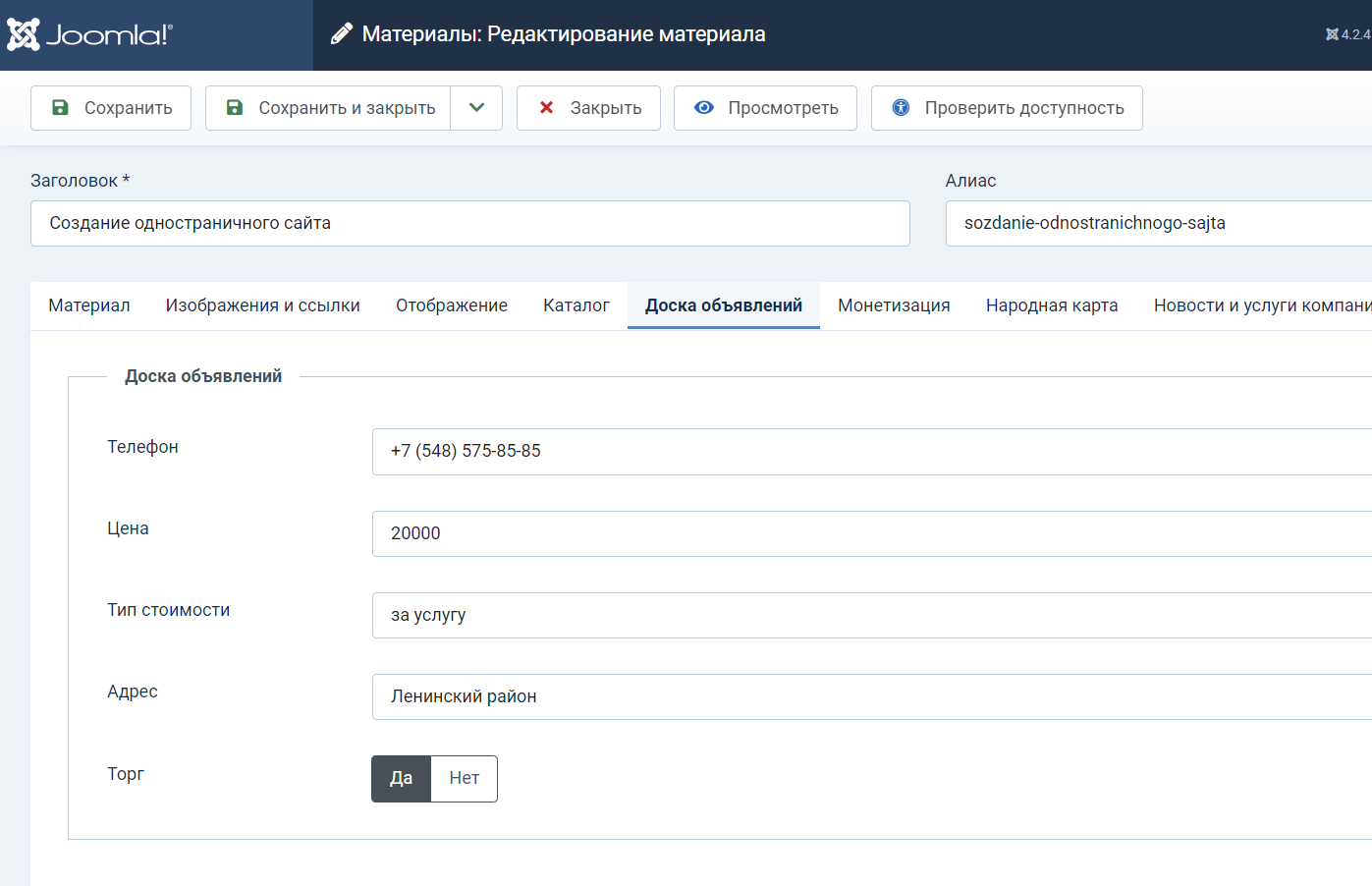The image size is (1372, 886).
Task: Expand the save options dropdown arrow
Action: (476, 108)
